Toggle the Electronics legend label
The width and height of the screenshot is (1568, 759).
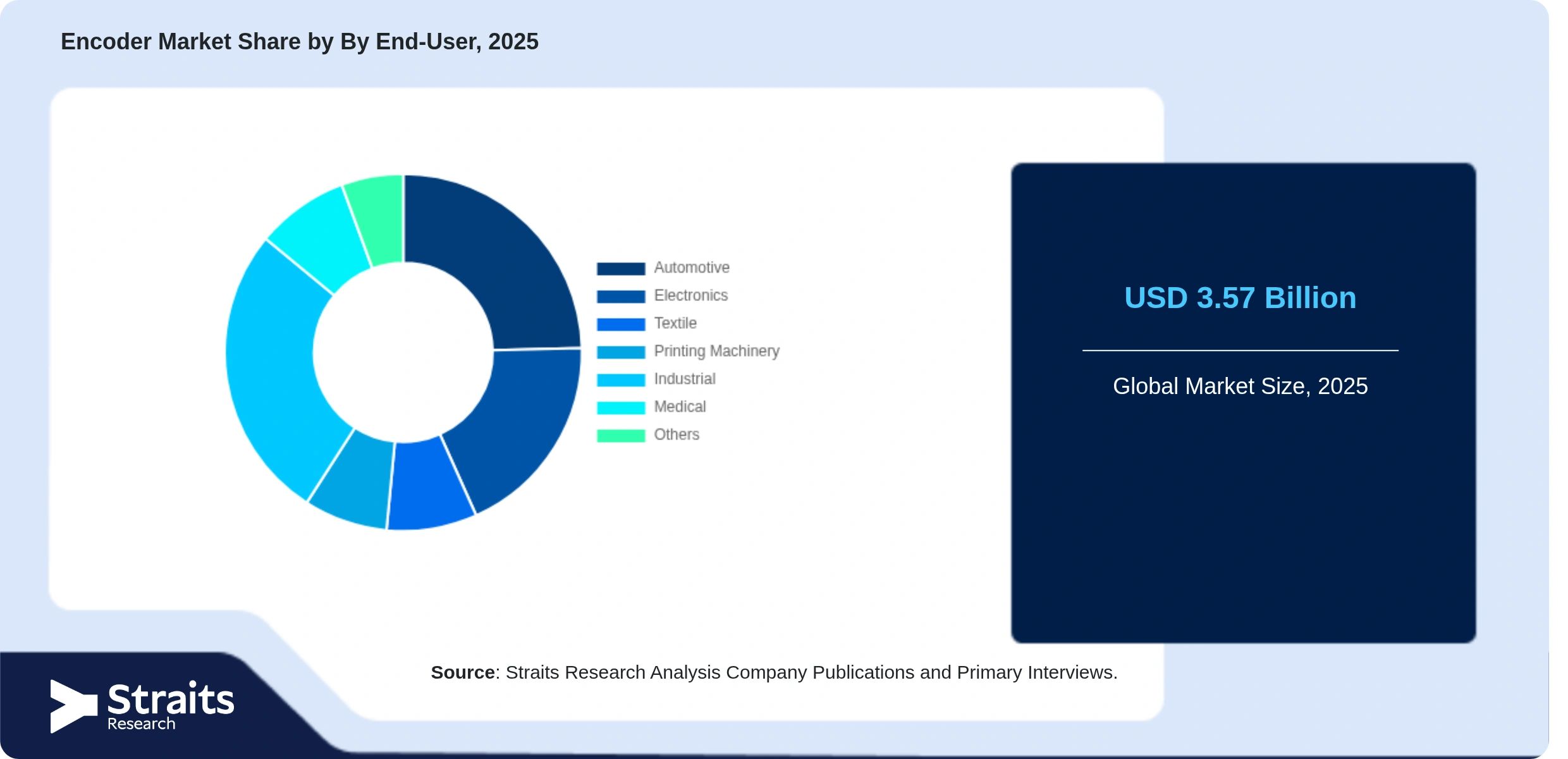[691, 295]
